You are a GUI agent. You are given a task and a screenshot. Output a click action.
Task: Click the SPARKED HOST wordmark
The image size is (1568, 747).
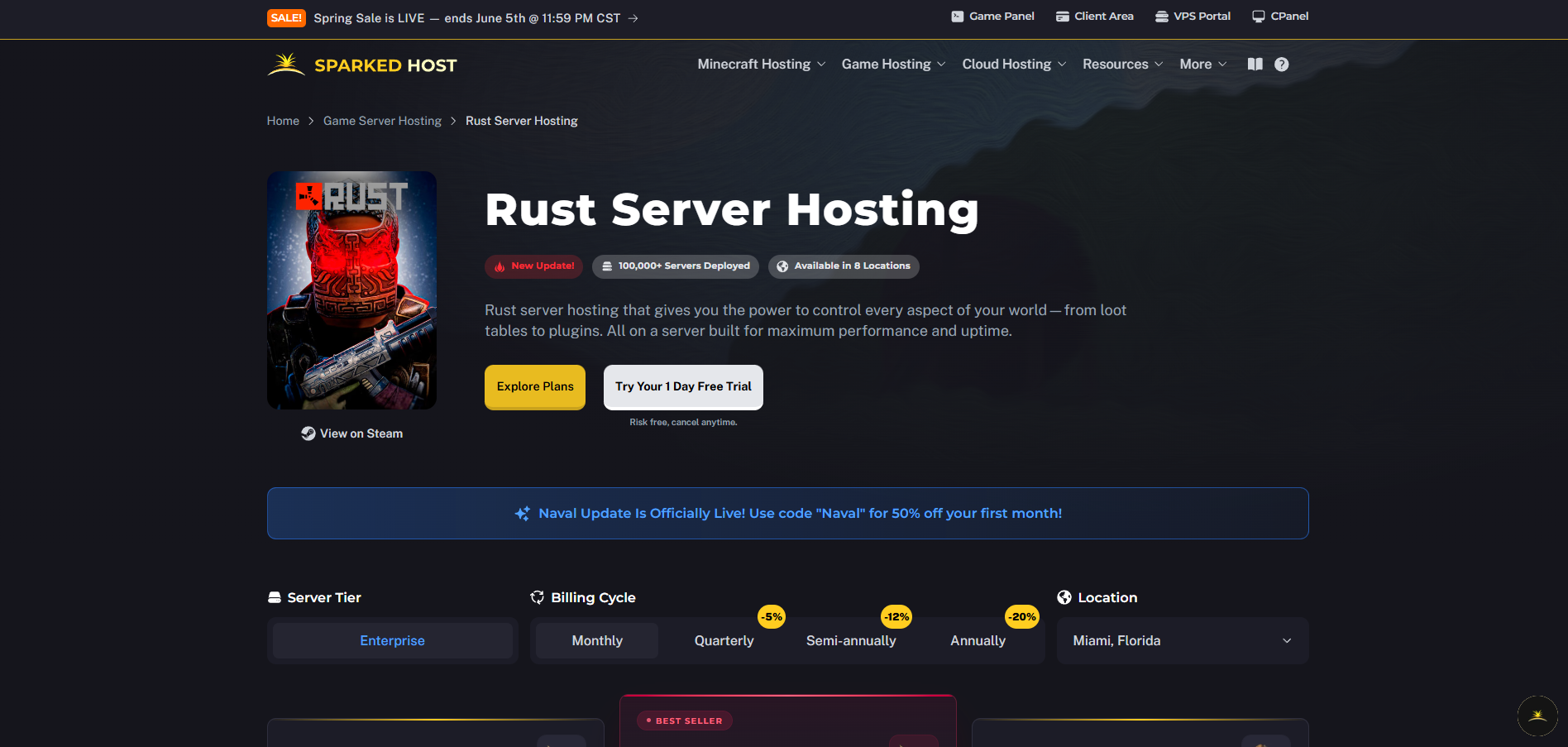pyautogui.click(x=385, y=65)
